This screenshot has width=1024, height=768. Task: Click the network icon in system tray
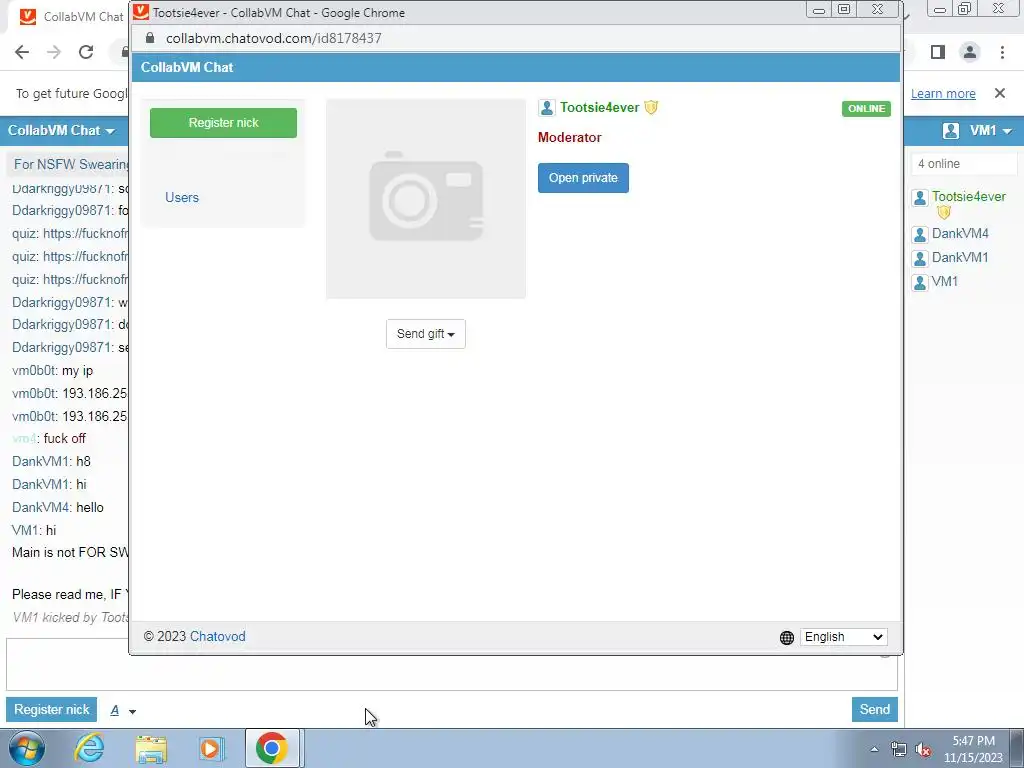[x=899, y=750]
